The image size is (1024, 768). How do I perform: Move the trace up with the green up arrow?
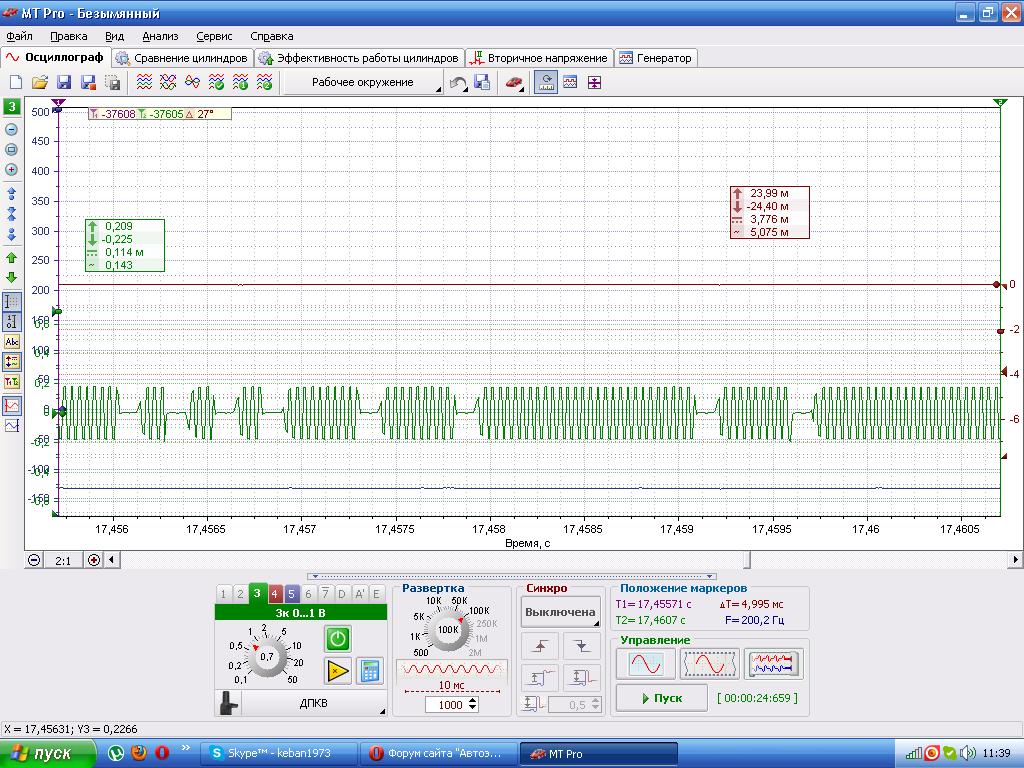pos(11,258)
